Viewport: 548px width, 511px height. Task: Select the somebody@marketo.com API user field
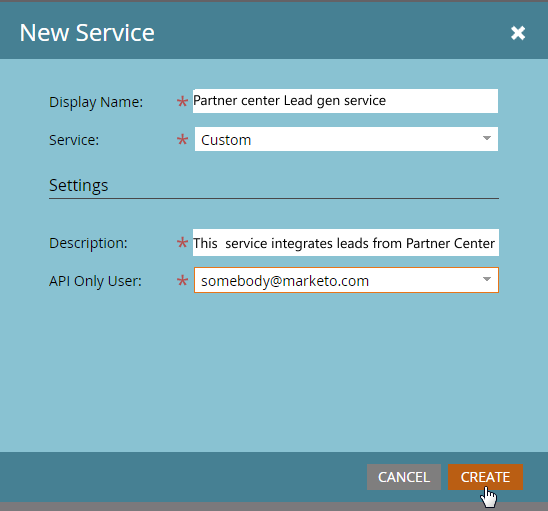click(x=346, y=280)
